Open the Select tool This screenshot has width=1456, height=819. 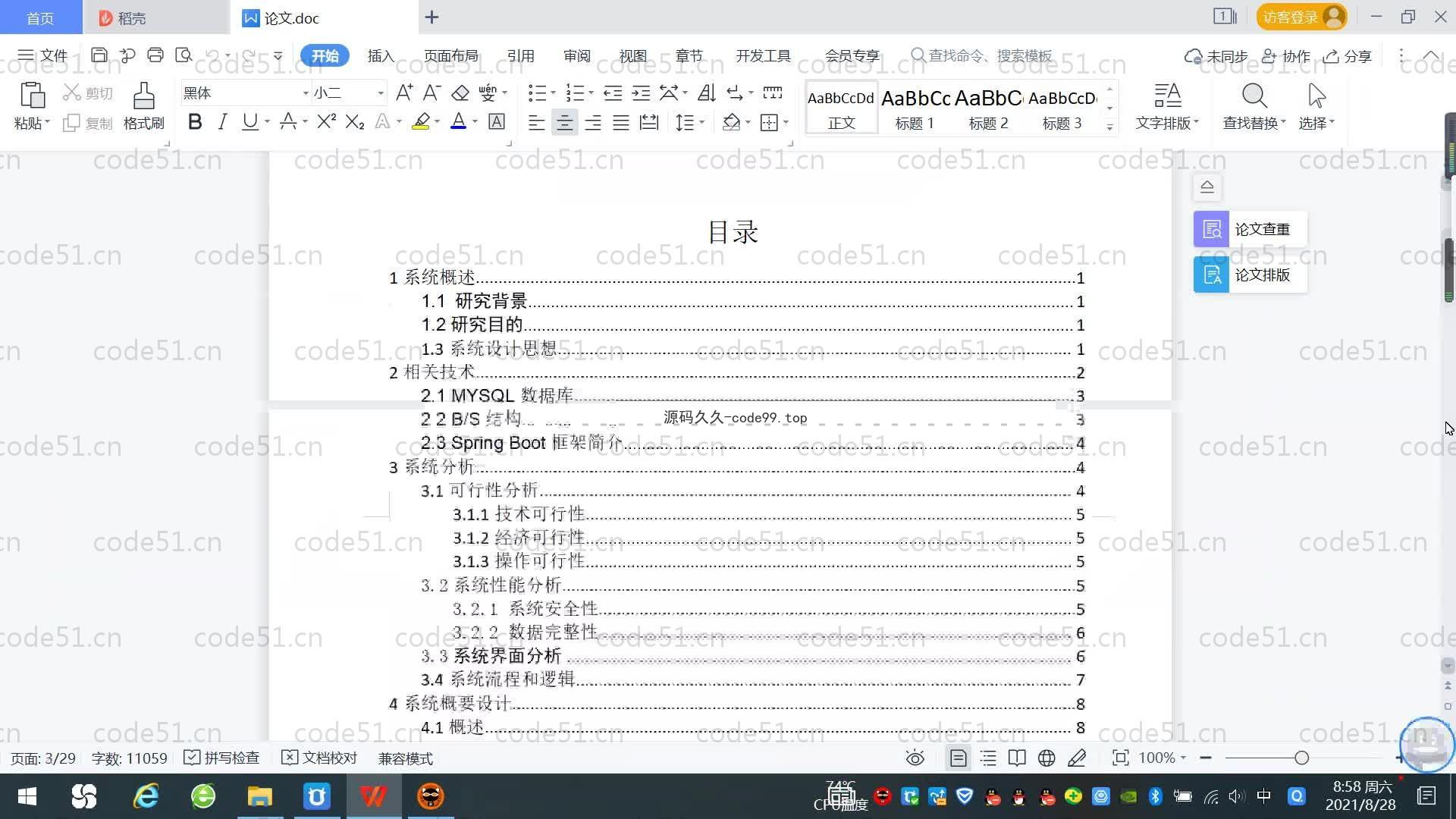(1316, 106)
